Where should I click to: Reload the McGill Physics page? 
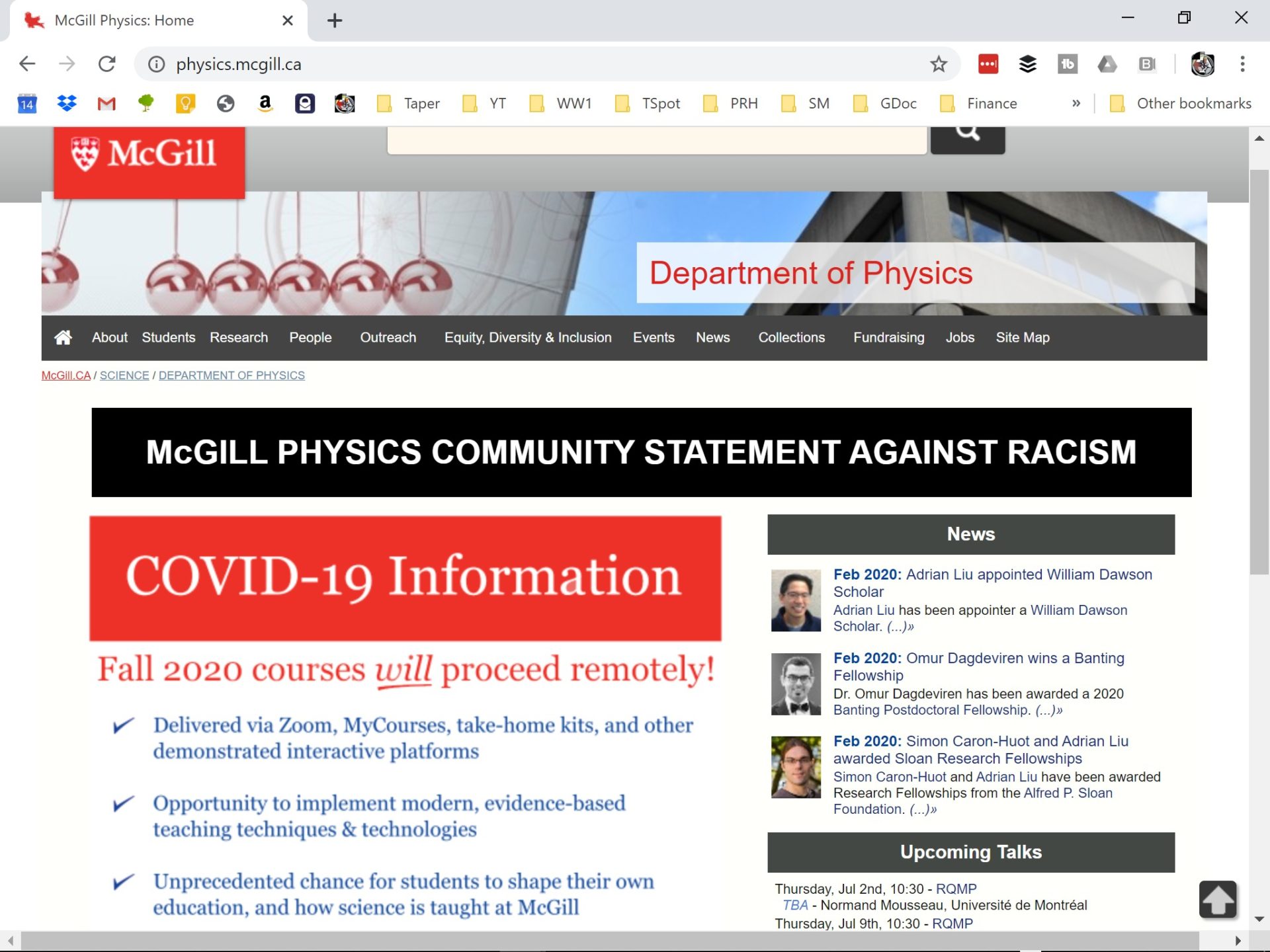point(107,64)
